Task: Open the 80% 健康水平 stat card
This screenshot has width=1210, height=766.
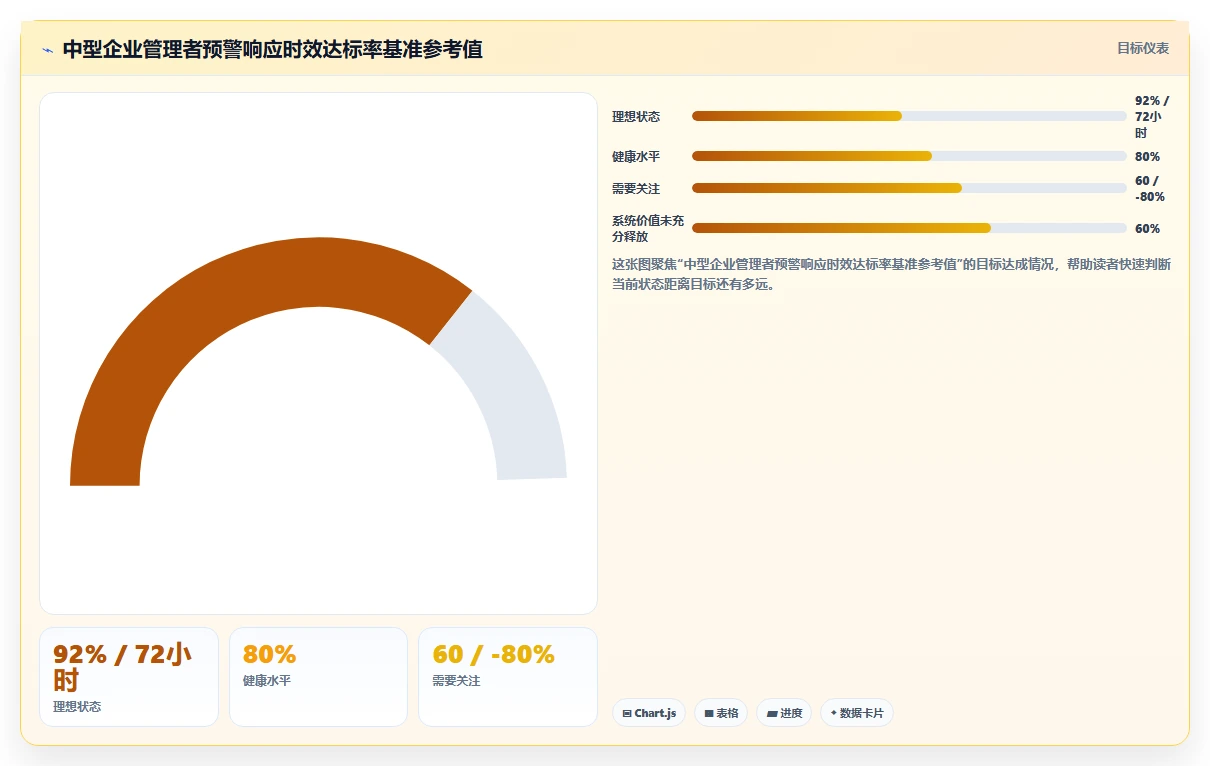Action: [x=318, y=677]
